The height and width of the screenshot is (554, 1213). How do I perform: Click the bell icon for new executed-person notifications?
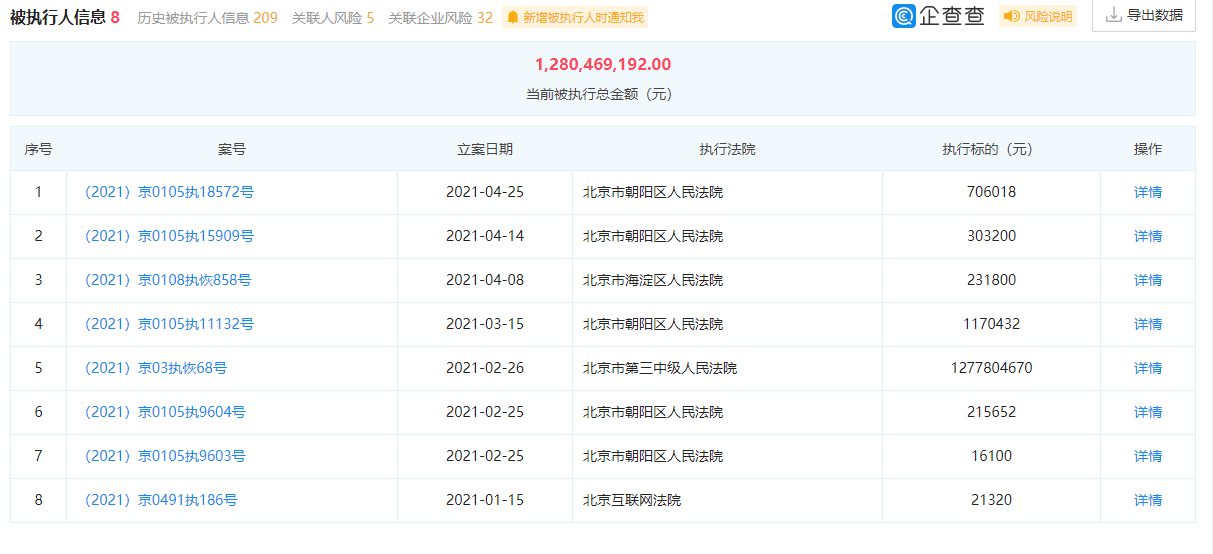click(x=513, y=18)
